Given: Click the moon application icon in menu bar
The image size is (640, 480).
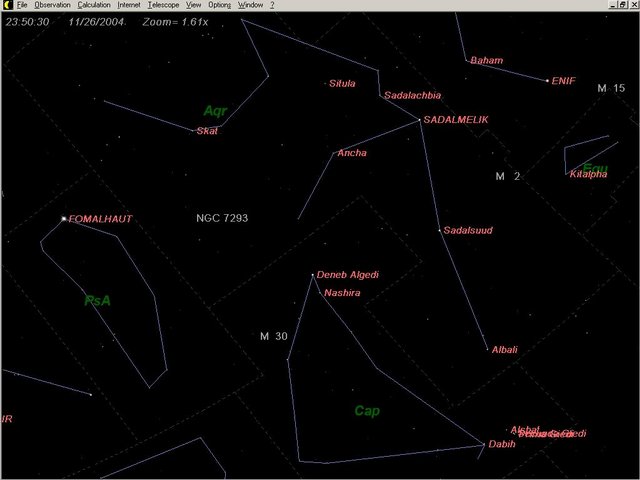Looking at the screenshot, I should click(6, 5).
